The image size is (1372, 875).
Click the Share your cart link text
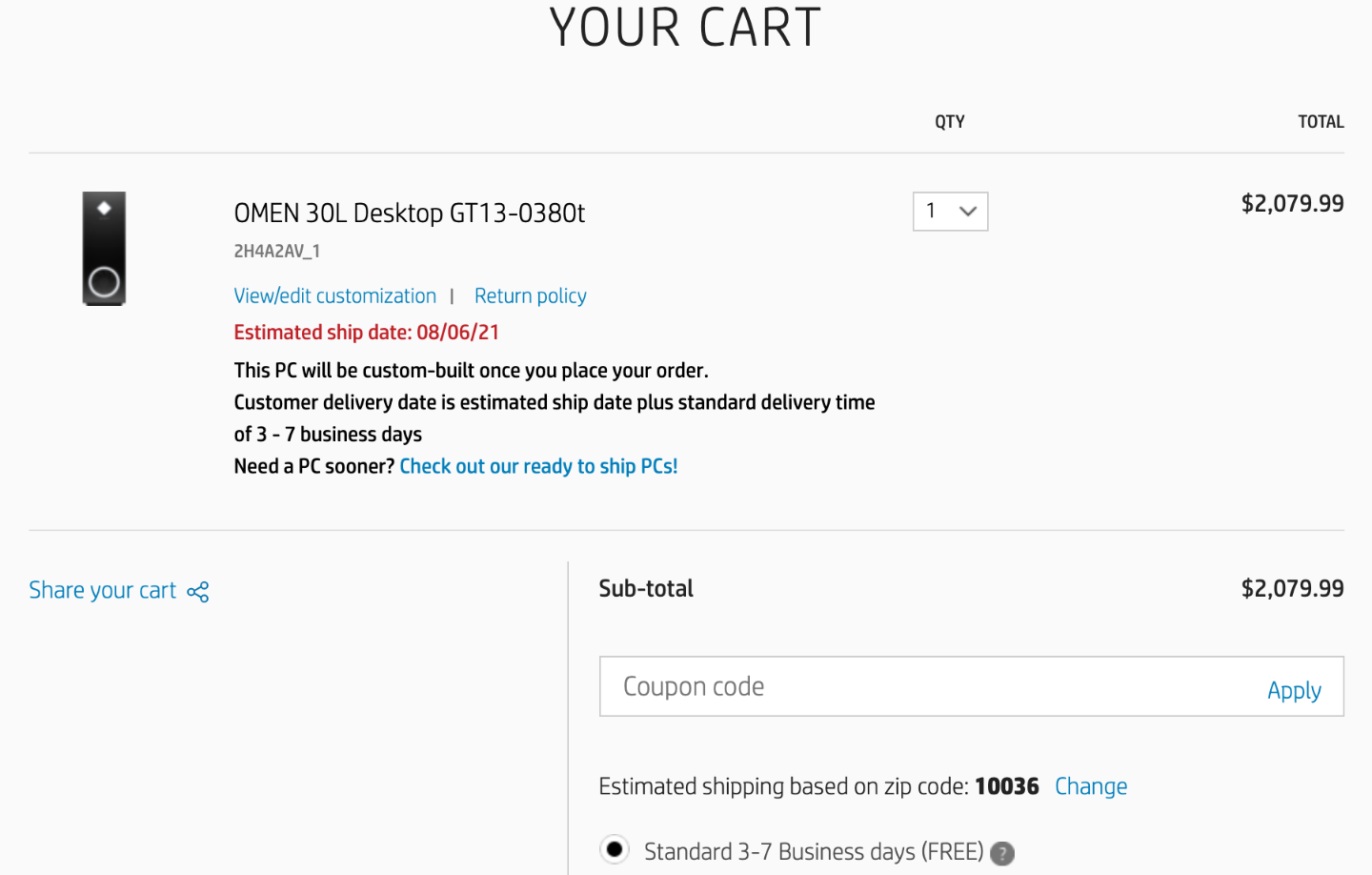point(103,591)
